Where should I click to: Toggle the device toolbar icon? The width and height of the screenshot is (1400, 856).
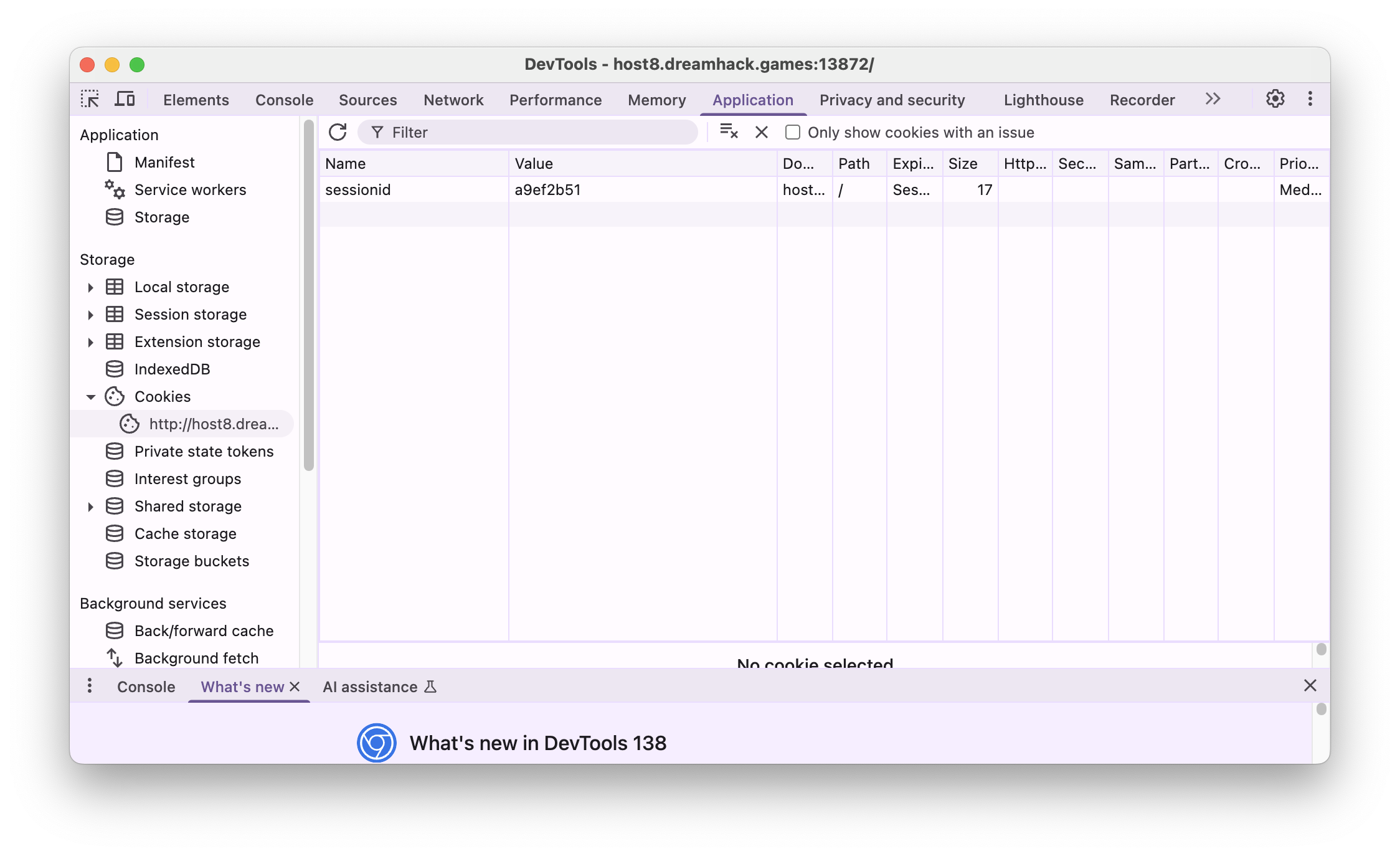point(125,100)
